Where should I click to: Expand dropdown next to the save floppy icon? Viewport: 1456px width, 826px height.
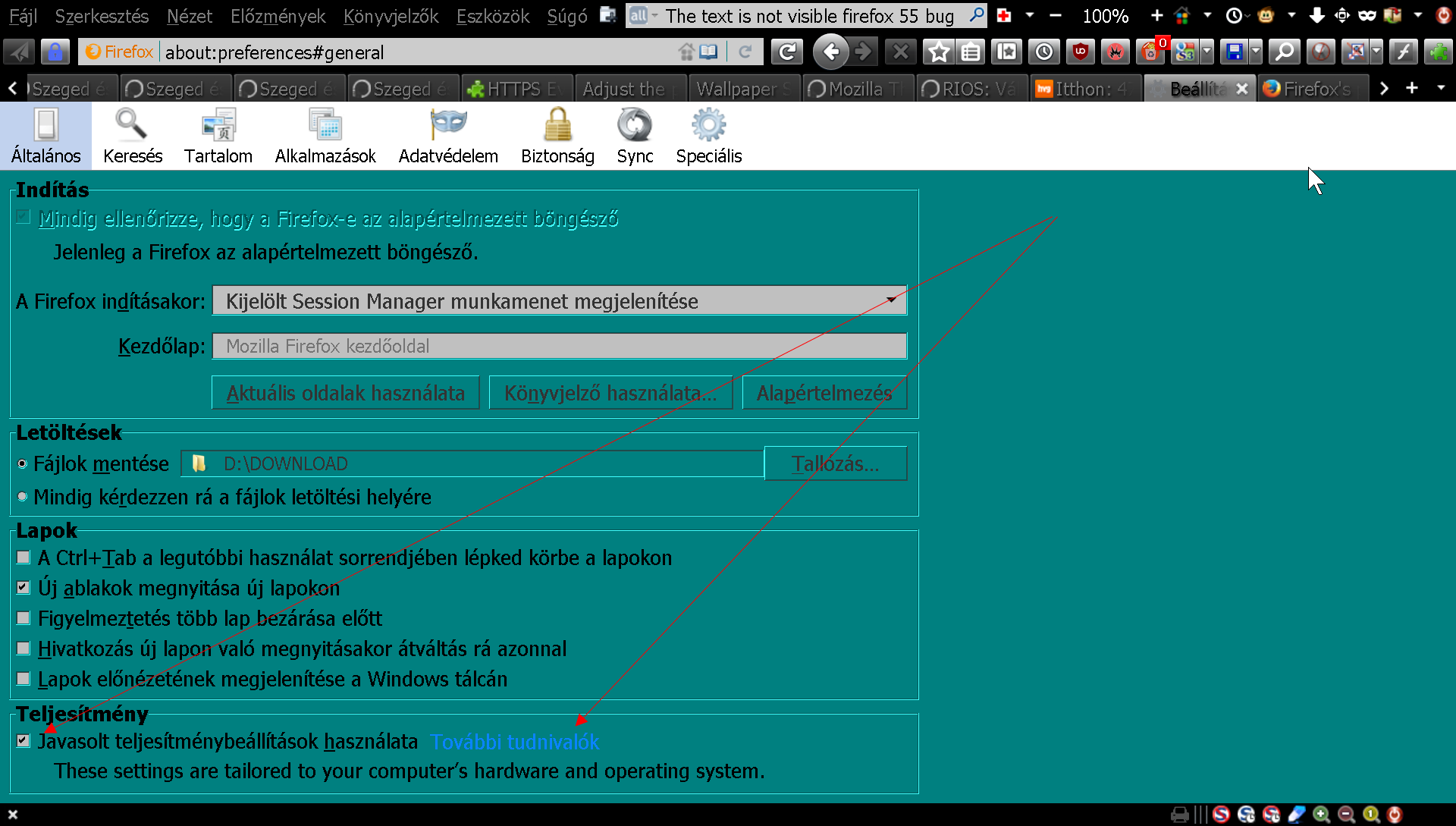point(1256,52)
